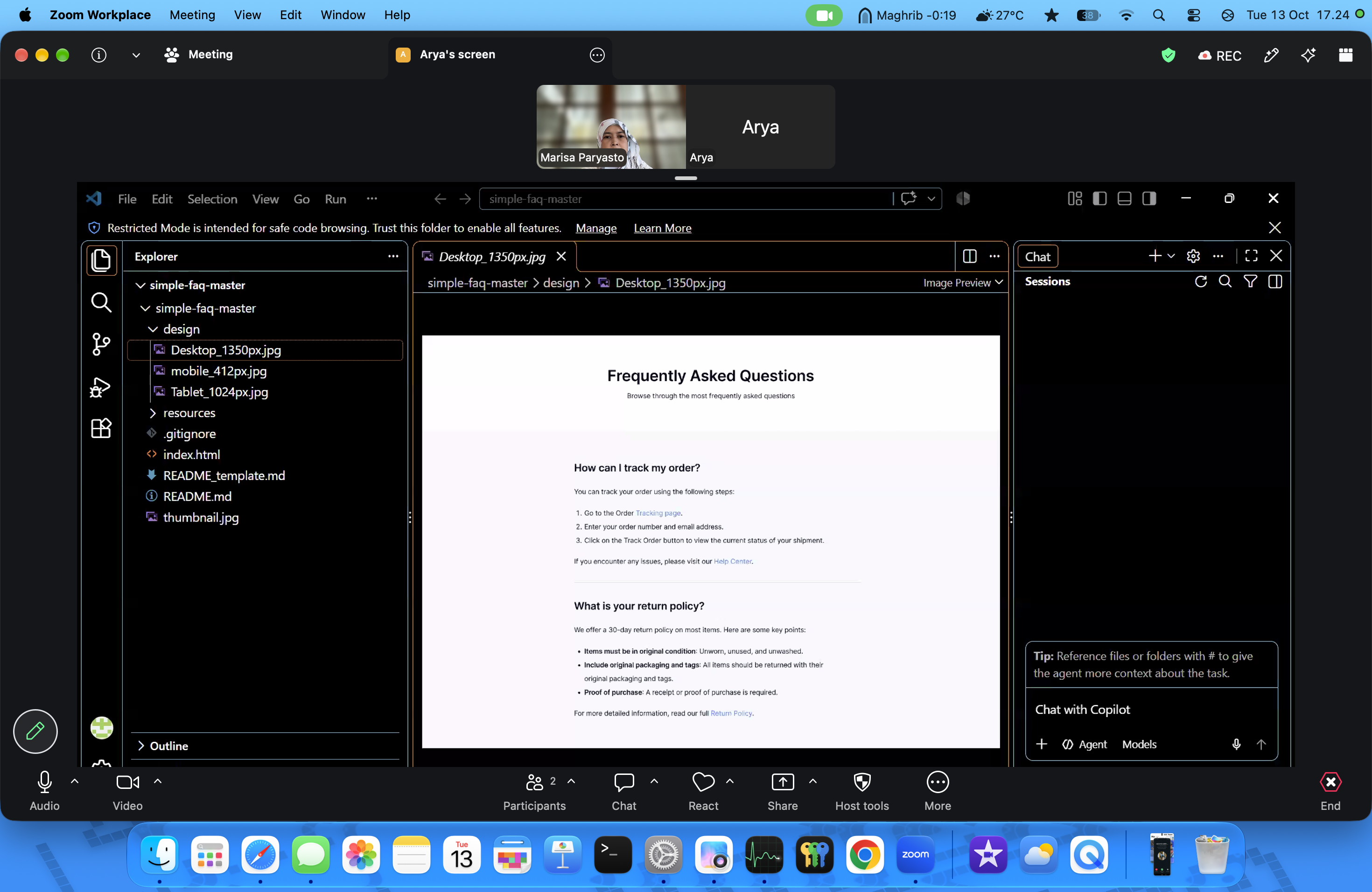The height and width of the screenshot is (892, 1372).
Task: Go back in VS Code navigation
Action: (441, 199)
